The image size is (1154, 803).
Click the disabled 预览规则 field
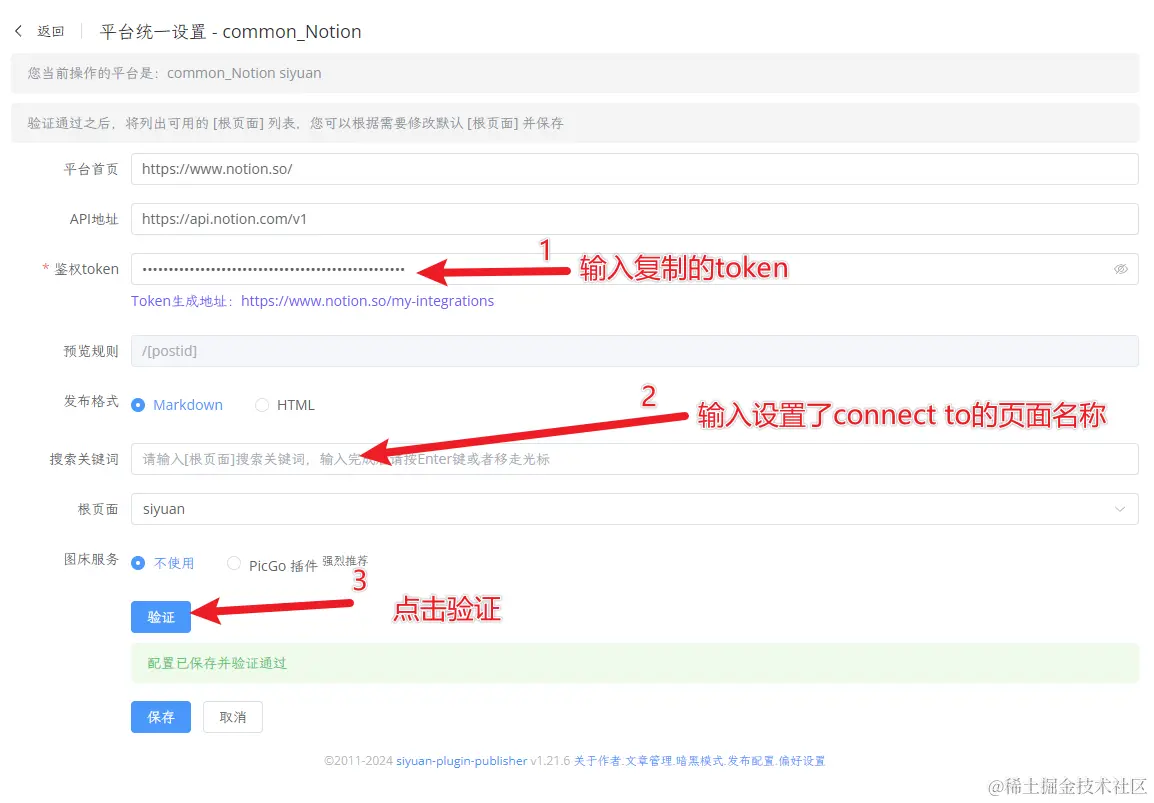(634, 351)
